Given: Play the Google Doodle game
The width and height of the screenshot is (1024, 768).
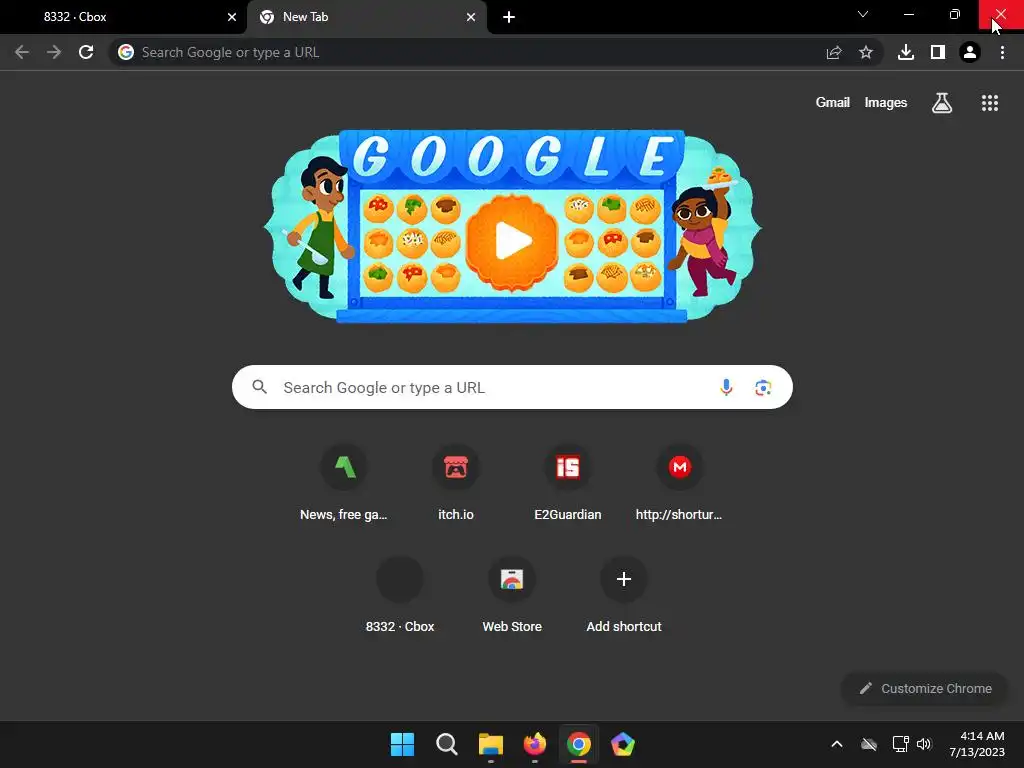Looking at the screenshot, I should 513,240.
